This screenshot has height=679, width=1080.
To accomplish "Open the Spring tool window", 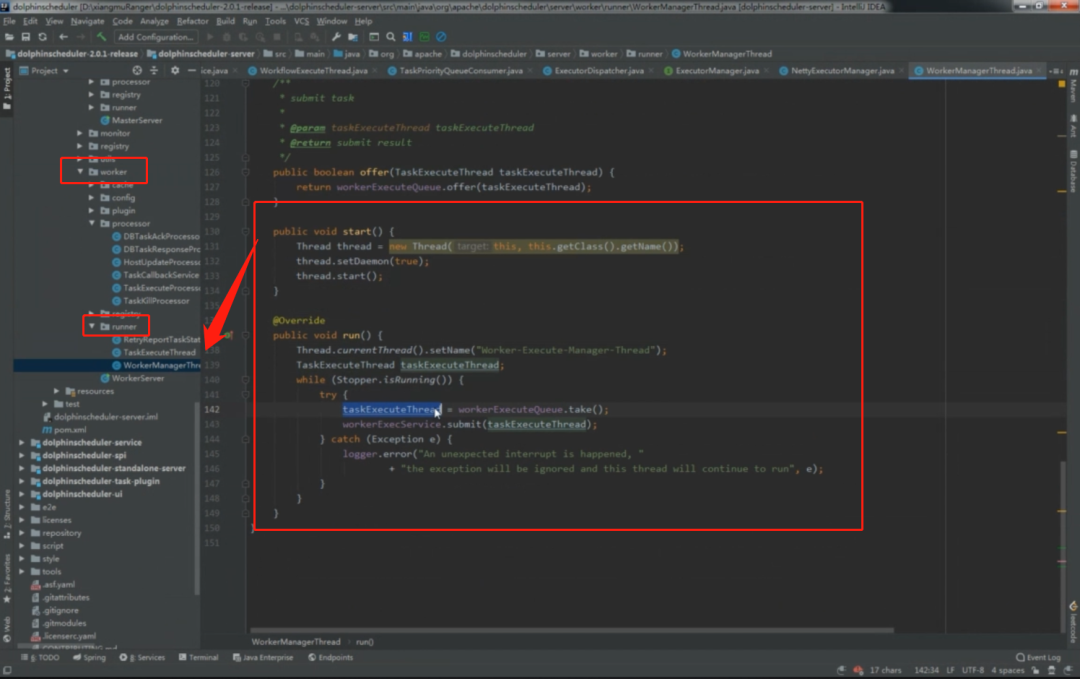I will point(90,658).
